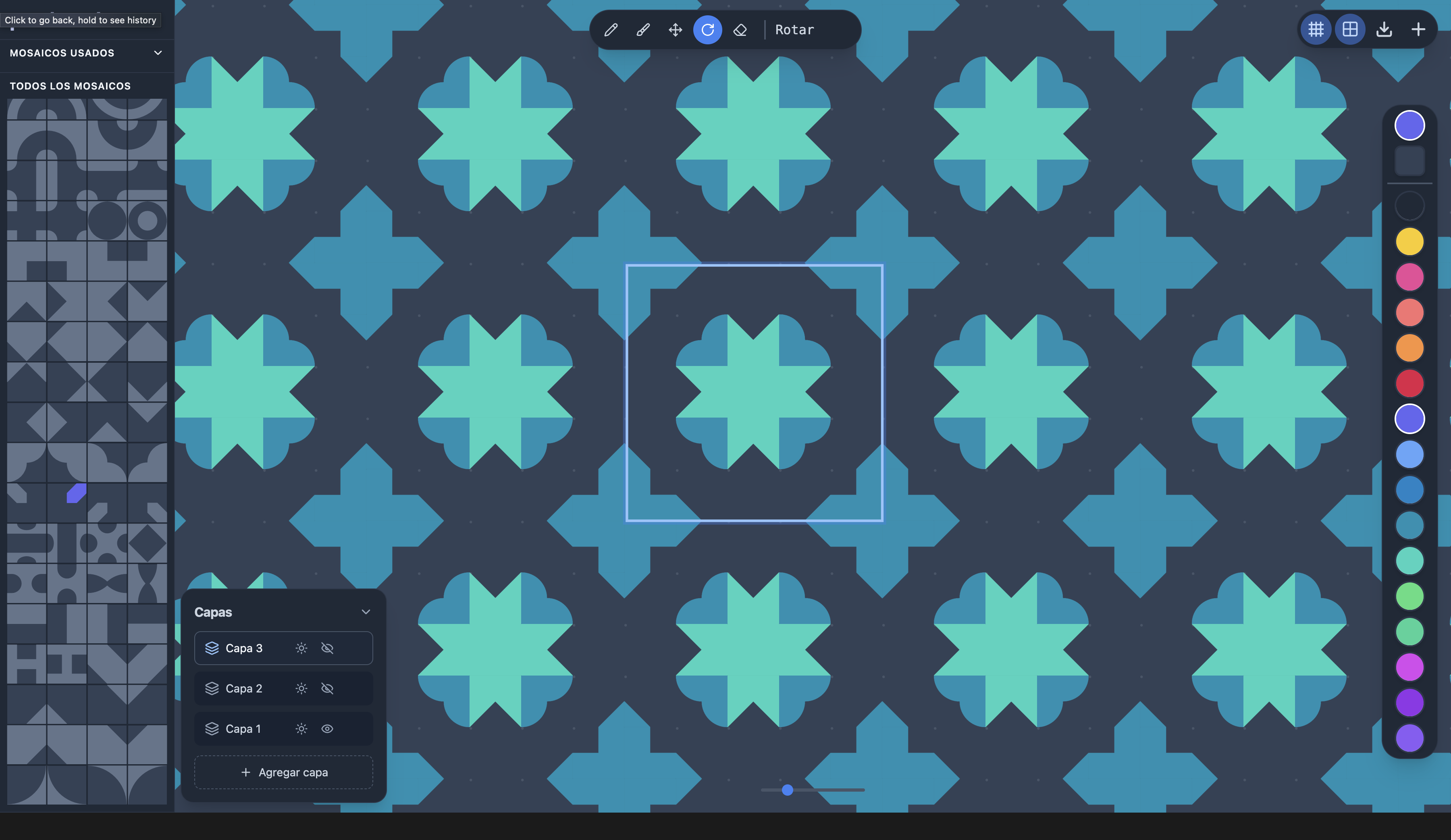The height and width of the screenshot is (840, 1451).
Task: Click the Capa 3 layers stack icon
Action: (x=212, y=648)
